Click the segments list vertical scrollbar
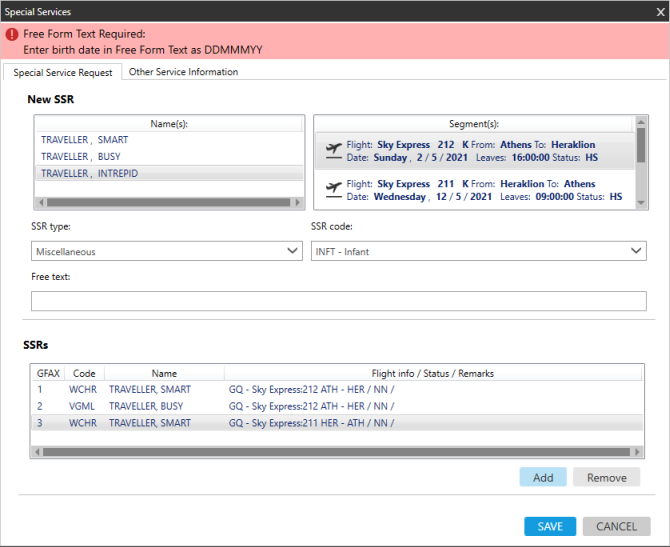Image resolution: width=670 pixels, height=547 pixels. tap(640, 150)
